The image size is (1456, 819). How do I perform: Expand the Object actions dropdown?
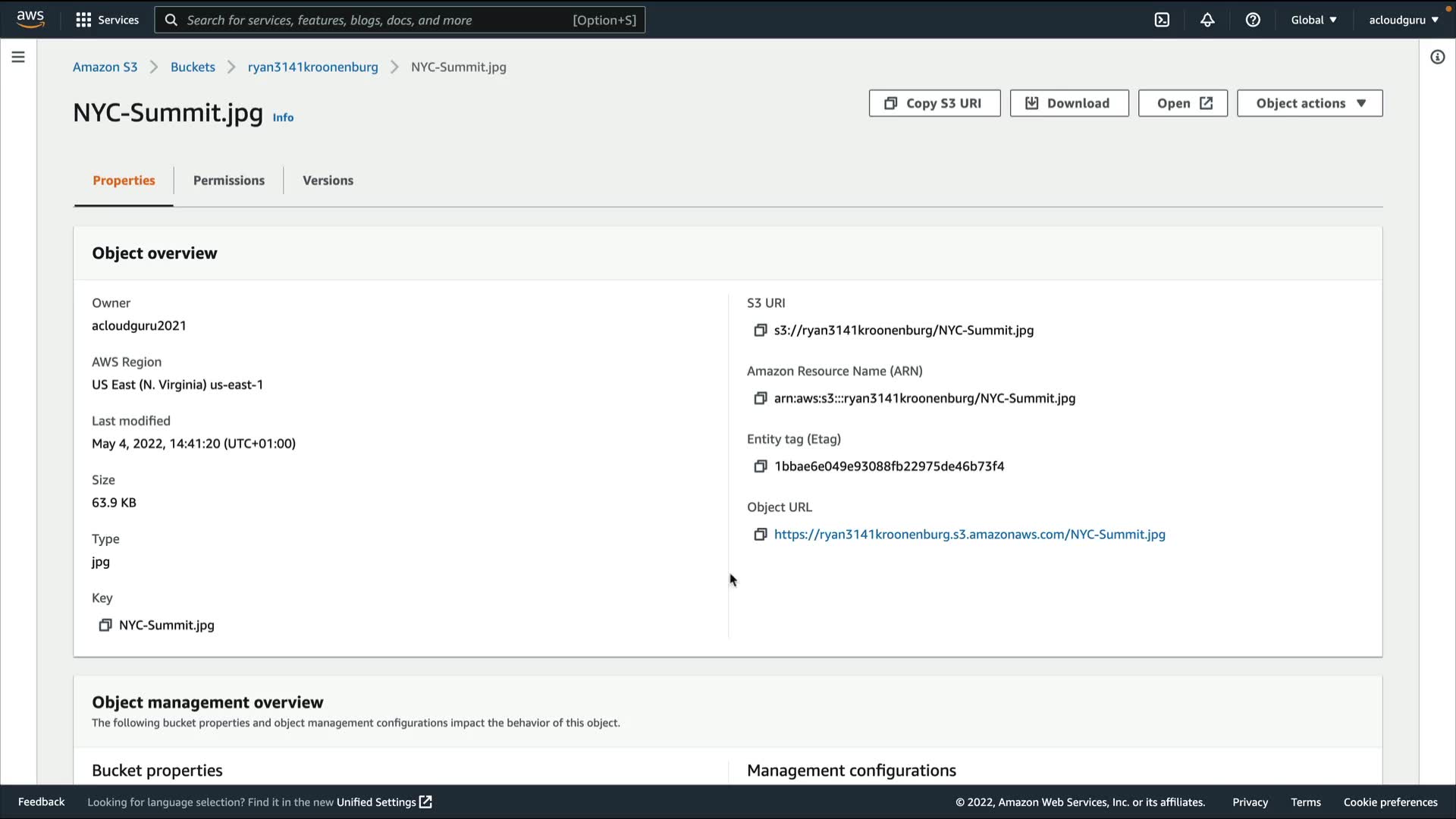click(1310, 103)
